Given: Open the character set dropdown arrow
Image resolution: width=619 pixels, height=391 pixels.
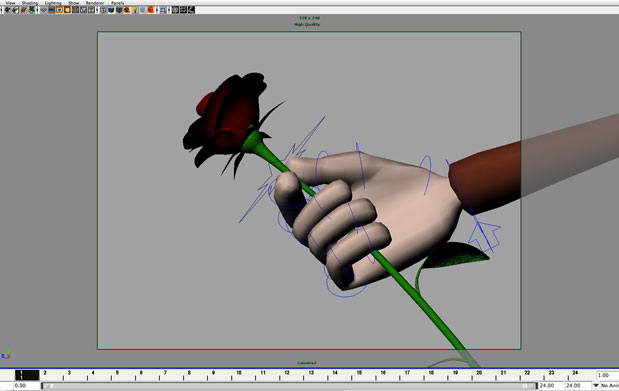Looking at the screenshot, I should 595,385.
